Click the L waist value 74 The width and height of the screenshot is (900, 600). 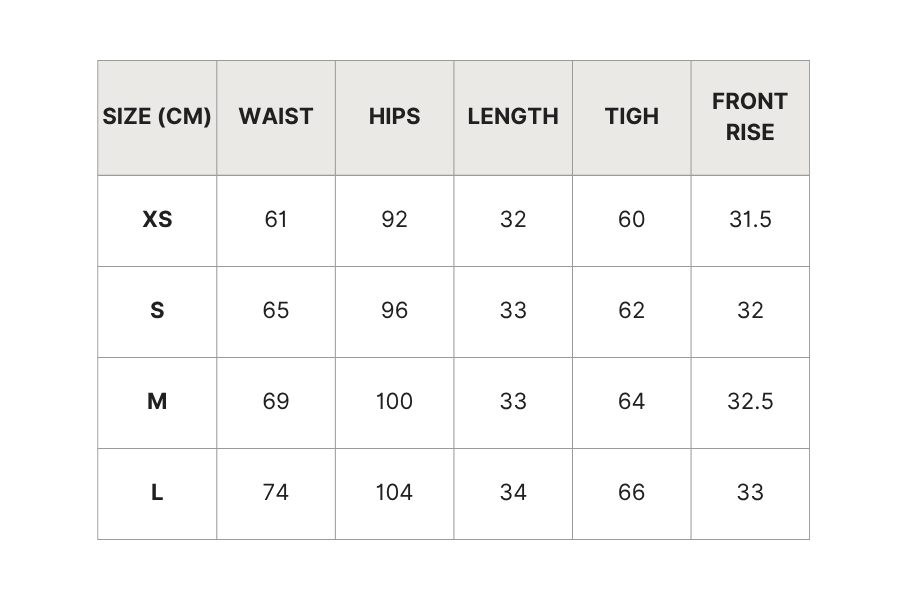[x=276, y=493]
